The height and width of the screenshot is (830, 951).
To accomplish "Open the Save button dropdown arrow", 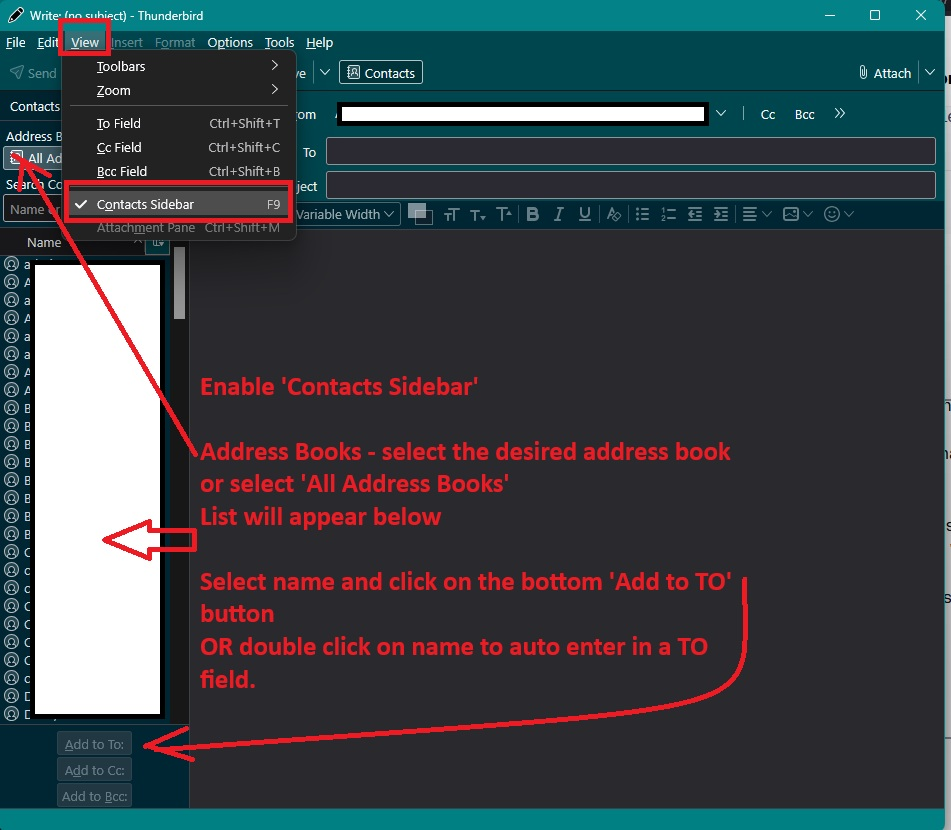I will [325, 72].
